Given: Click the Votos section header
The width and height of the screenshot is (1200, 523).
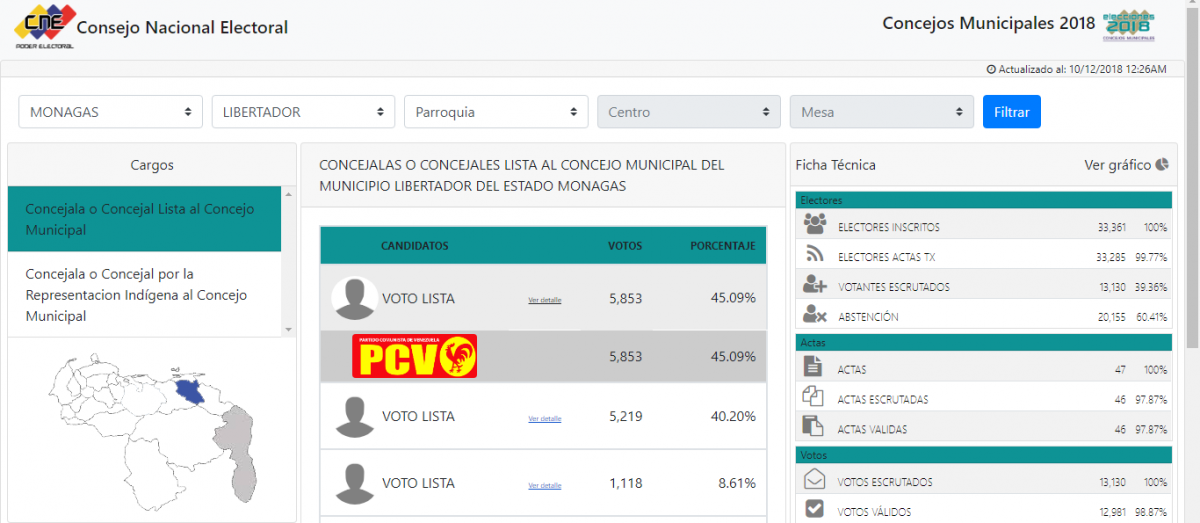Looking at the screenshot, I should coord(983,454).
